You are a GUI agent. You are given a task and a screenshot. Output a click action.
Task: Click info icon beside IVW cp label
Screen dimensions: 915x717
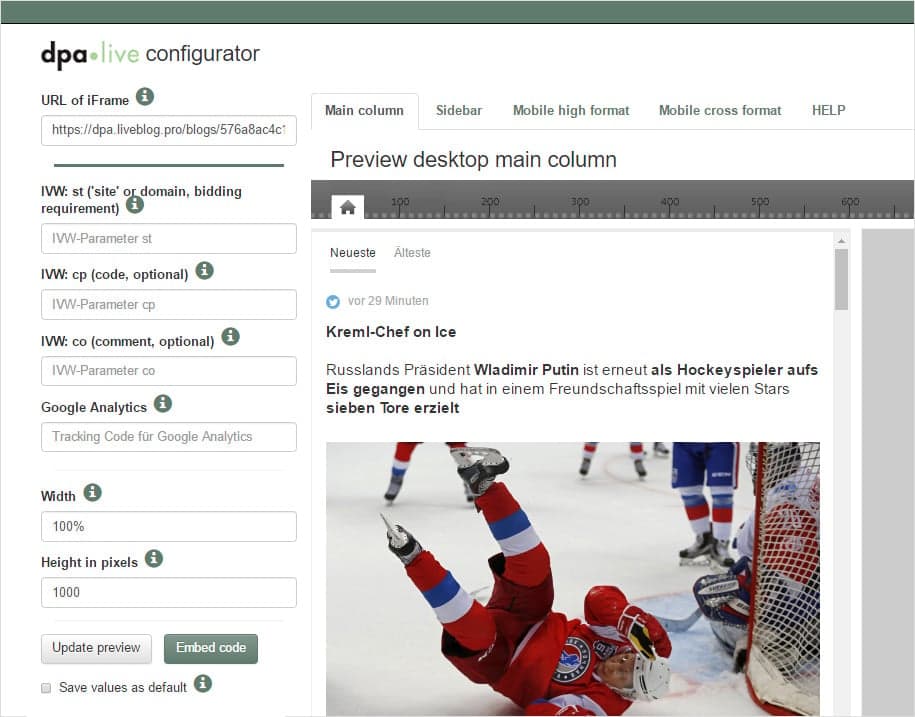204,271
